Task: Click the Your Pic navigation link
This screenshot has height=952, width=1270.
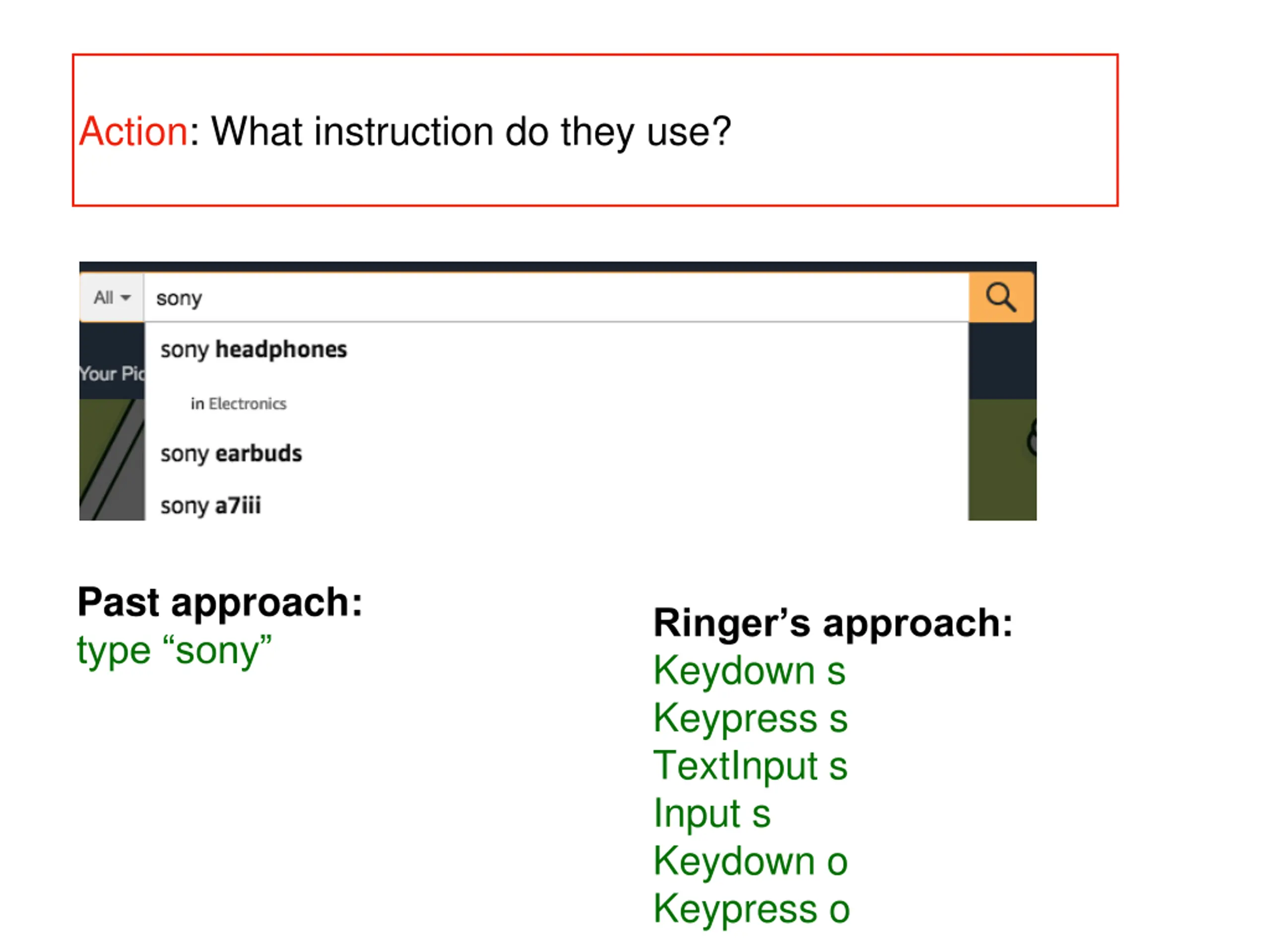Action: (112, 373)
